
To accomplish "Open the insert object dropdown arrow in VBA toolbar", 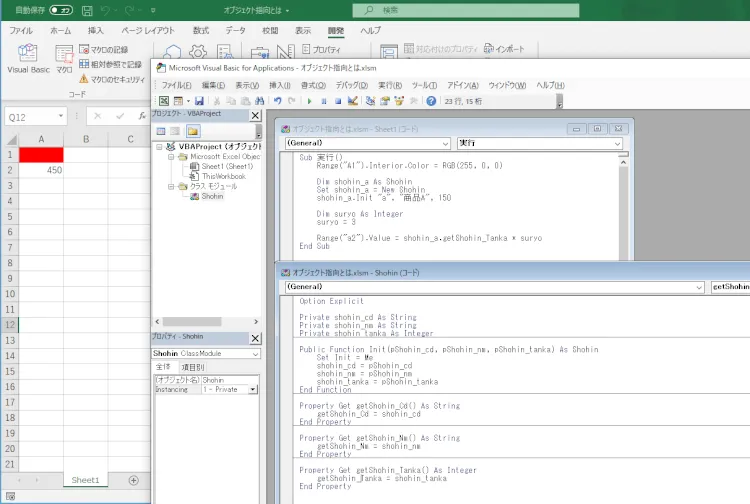I will [188, 101].
